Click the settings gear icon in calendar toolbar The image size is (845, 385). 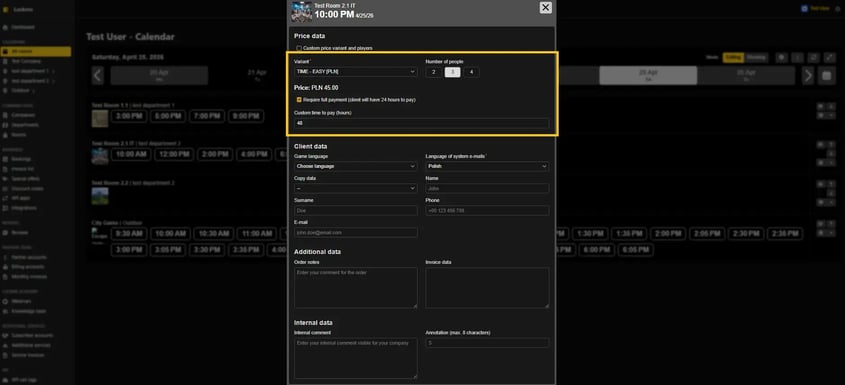pyautogui.click(x=781, y=57)
